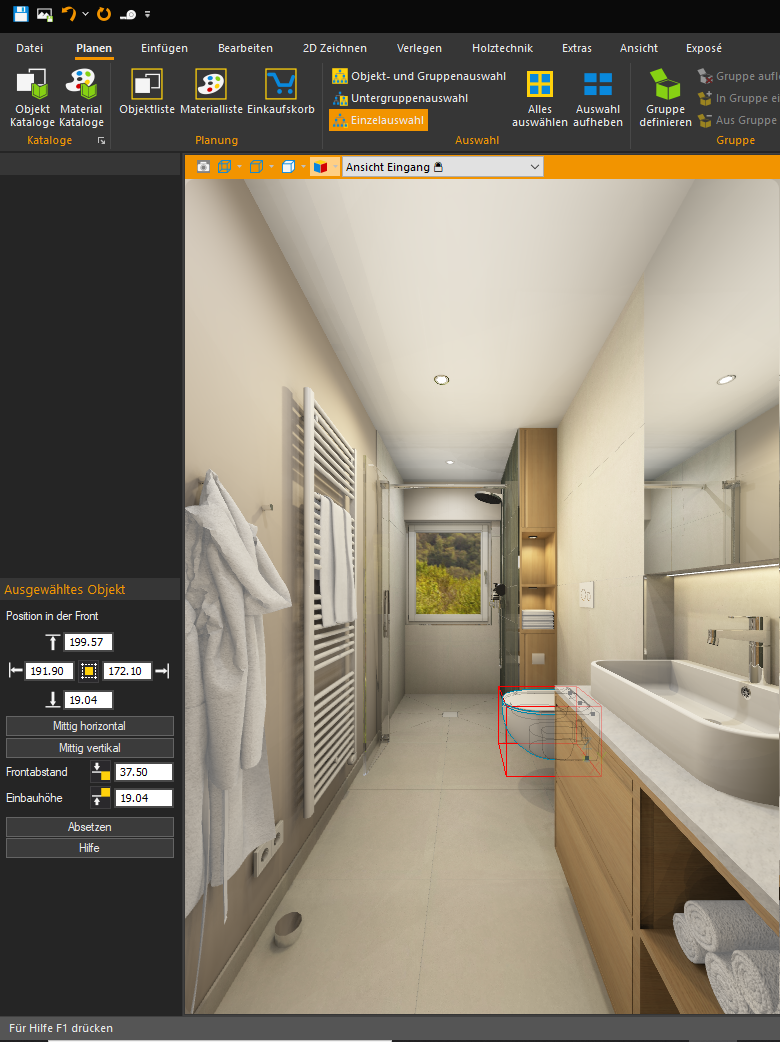This screenshot has height=1042, width=780.
Task: Open the undo history dropdown arrow
Action: coord(85,15)
